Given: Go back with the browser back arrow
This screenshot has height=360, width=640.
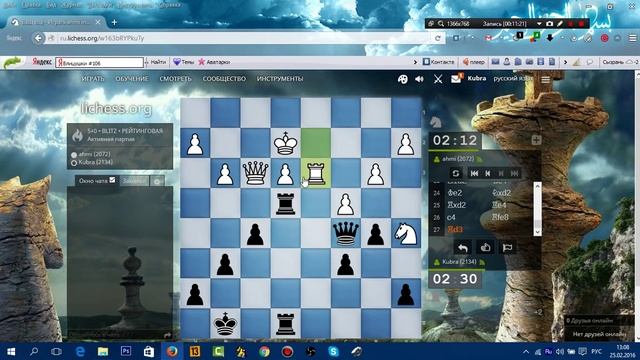Looking at the screenshot, I should pos(38,38).
